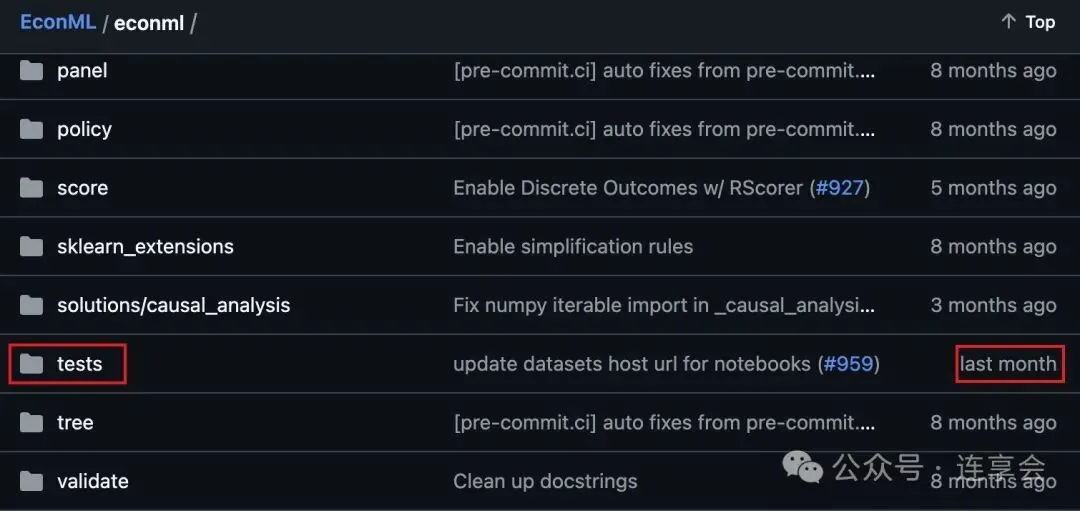View 'Clean up docstrings' commit message
The image size is (1080, 511).
545,481
